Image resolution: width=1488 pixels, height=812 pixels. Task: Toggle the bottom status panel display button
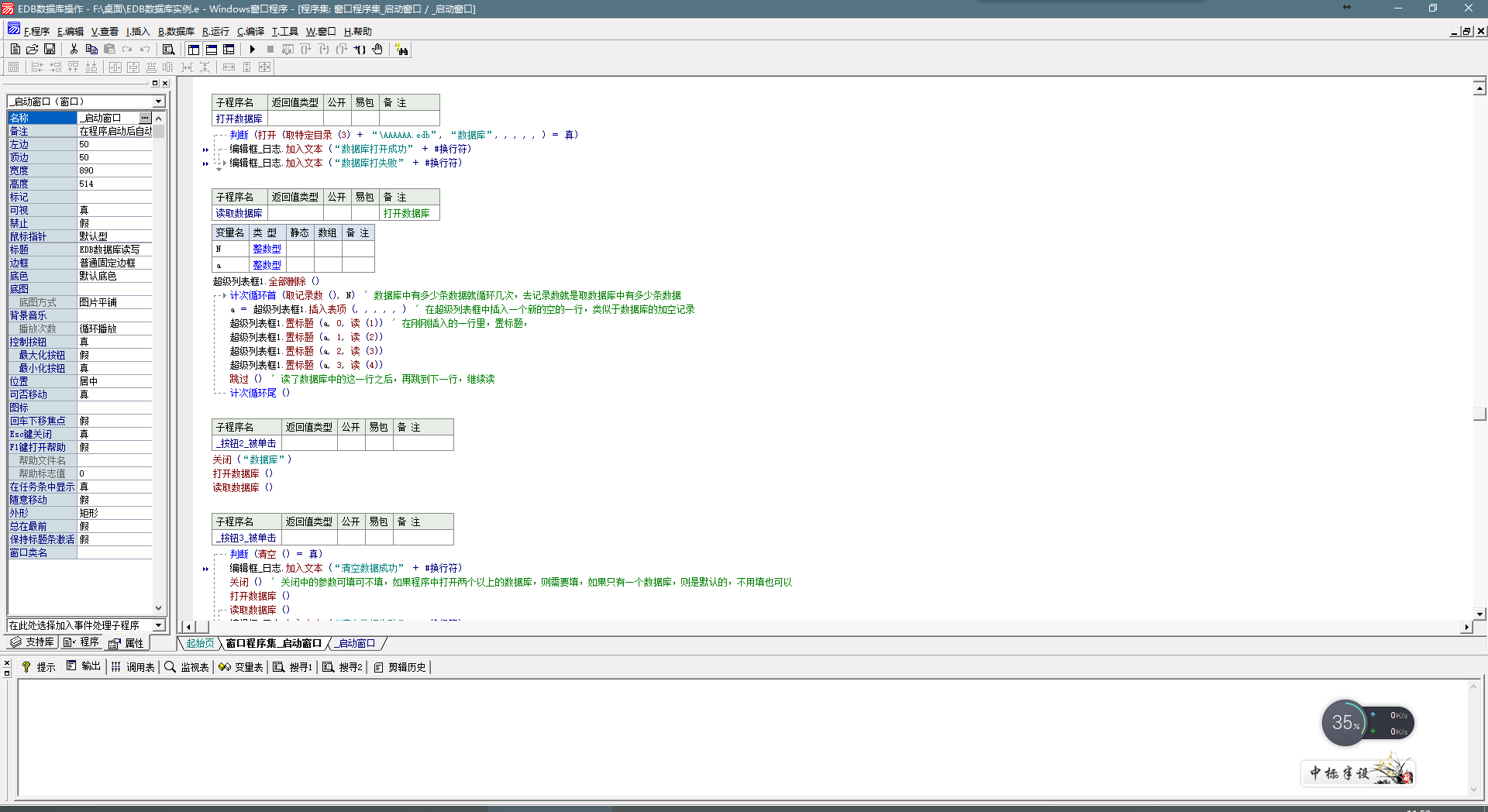pyautogui.click(x=212, y=49)
